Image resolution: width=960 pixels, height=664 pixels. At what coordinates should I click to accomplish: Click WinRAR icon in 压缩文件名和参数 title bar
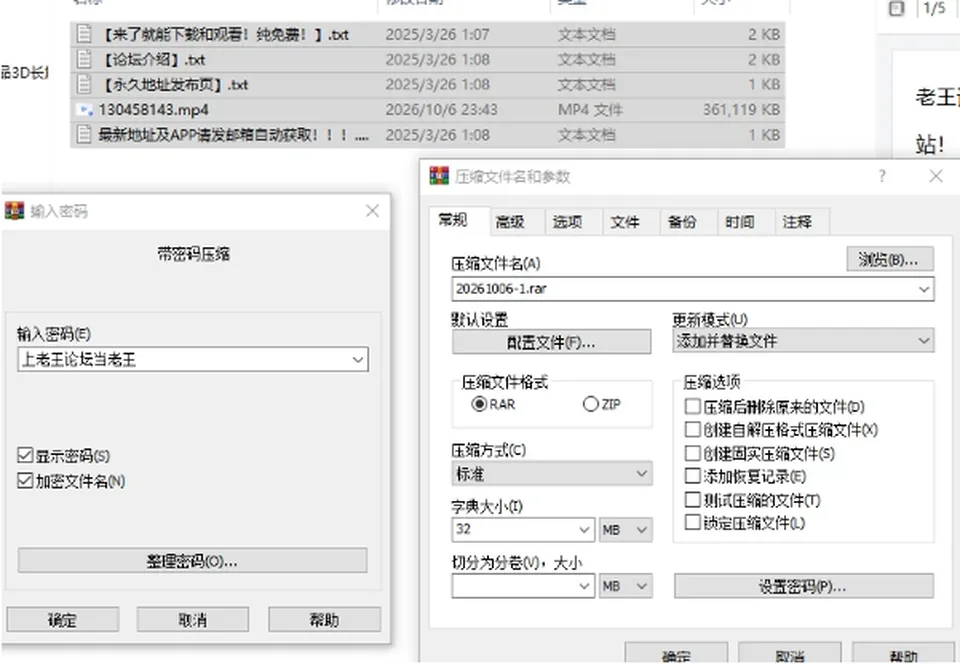439,176
